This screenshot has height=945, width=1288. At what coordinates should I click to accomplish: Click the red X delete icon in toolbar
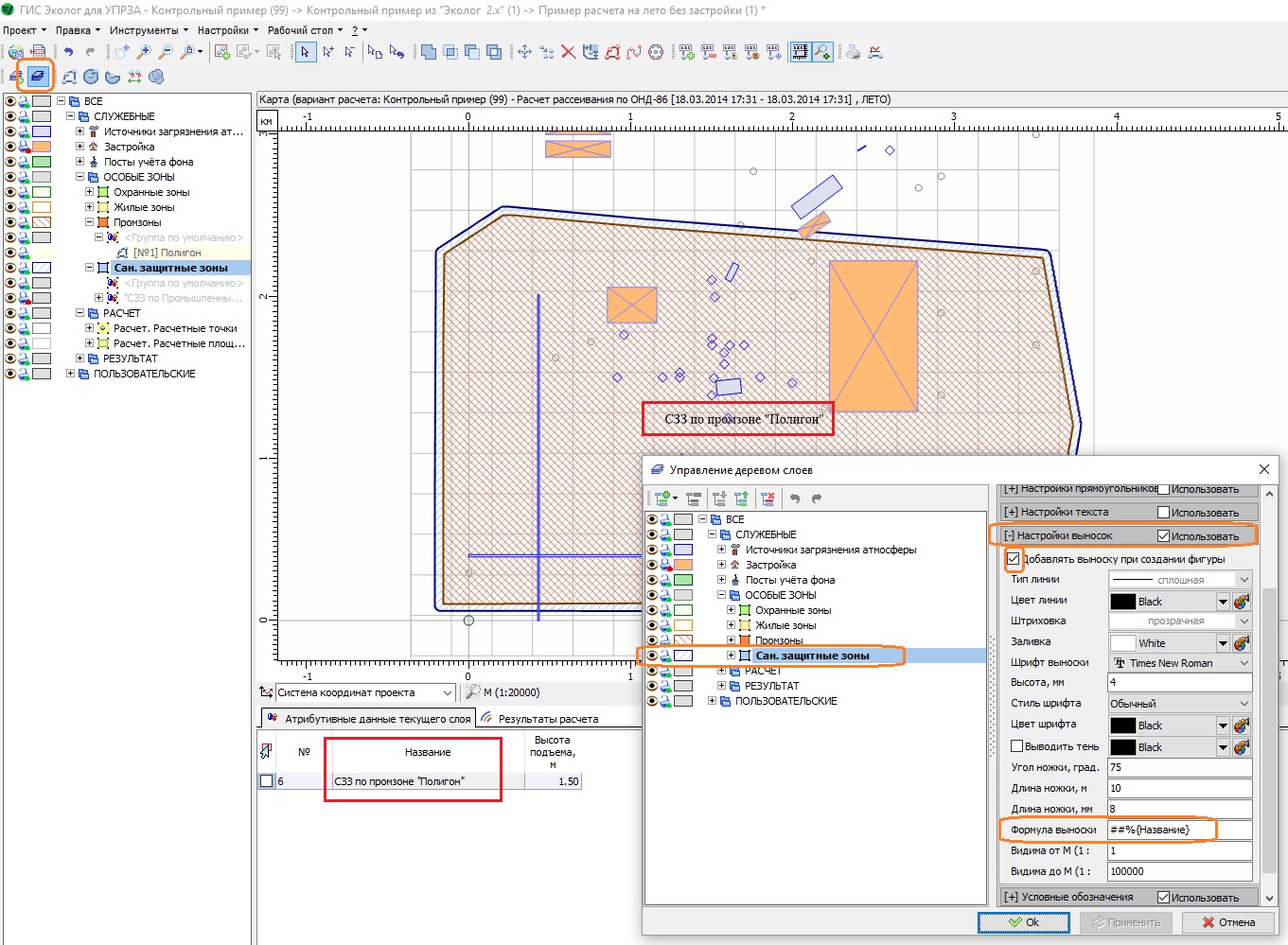tap(568, 52)
